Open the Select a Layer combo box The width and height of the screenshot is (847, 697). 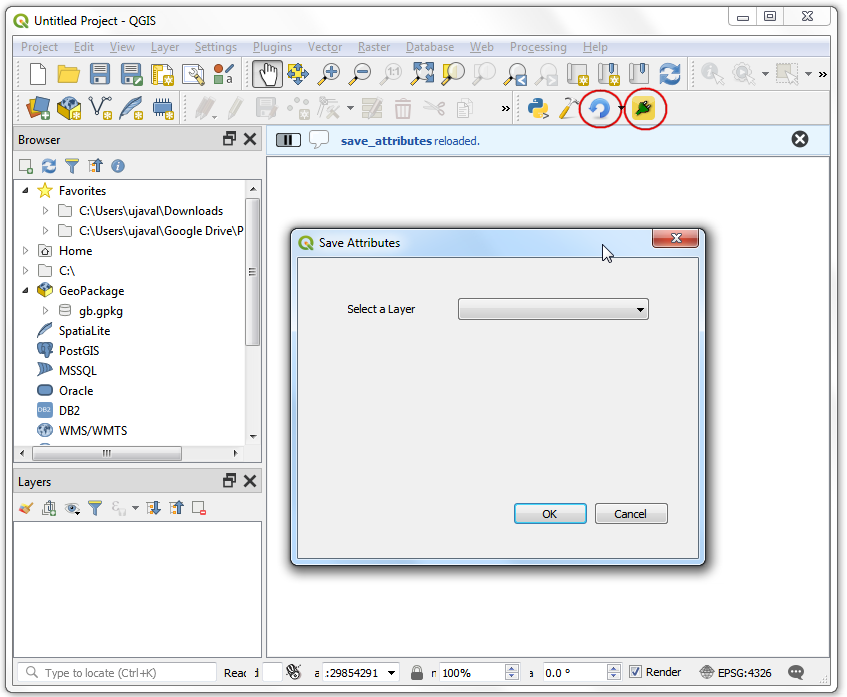click(553, 310)
